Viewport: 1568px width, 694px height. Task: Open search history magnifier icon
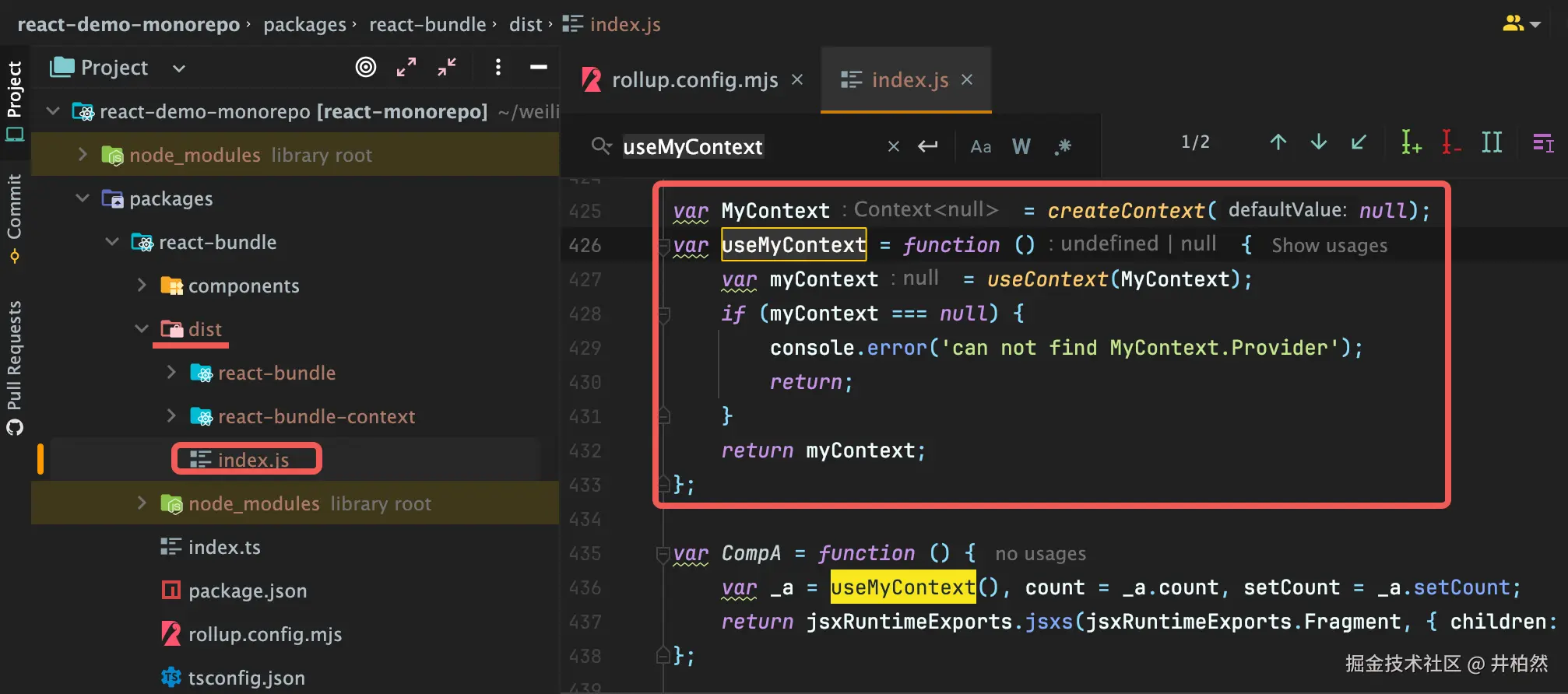click(x=601, y=145)
